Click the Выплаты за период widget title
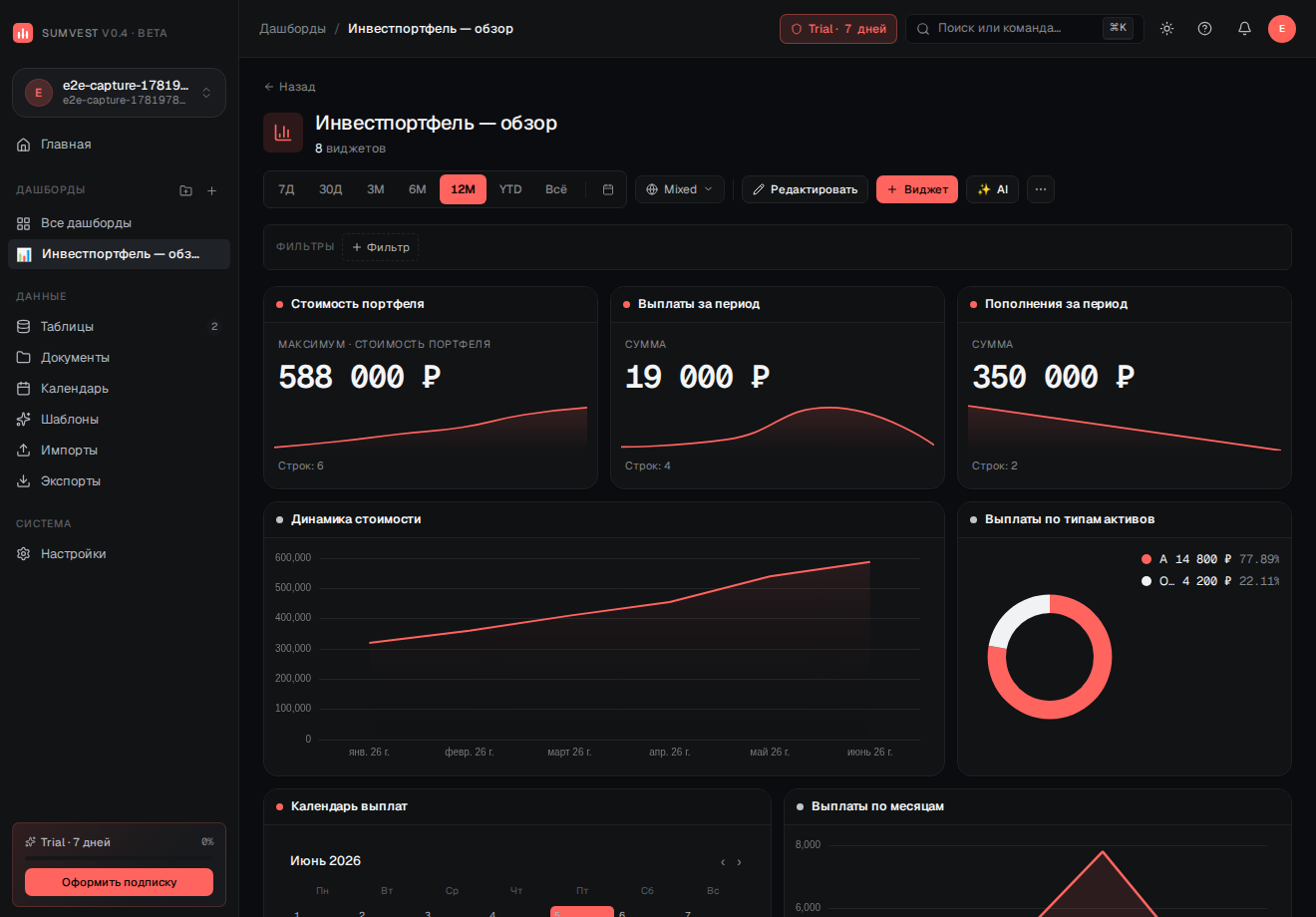This screenshot has height=917, width=1316. (x=699, y=304)
